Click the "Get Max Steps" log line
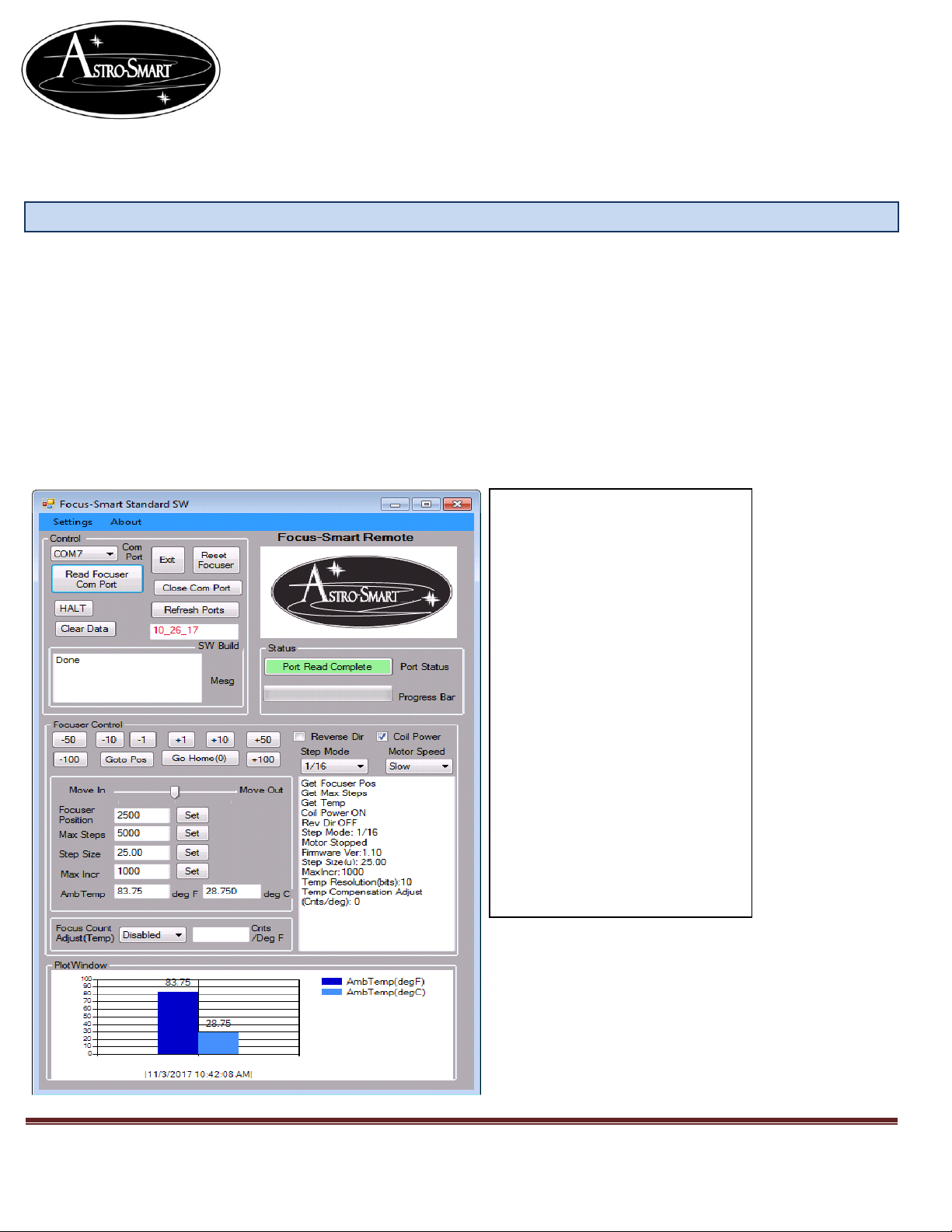 (334, 793)
